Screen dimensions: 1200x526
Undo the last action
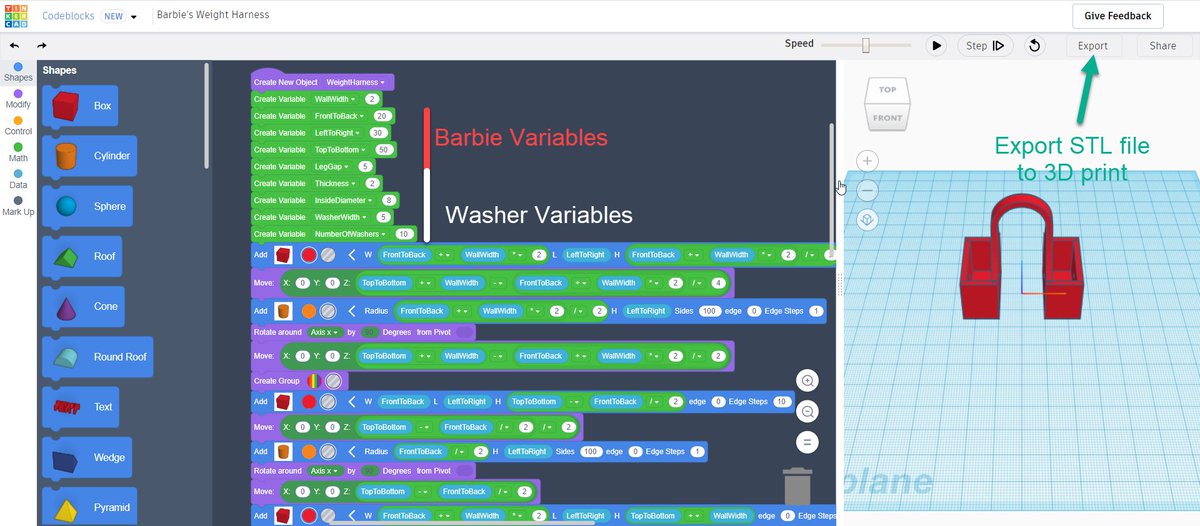[14, 45]
